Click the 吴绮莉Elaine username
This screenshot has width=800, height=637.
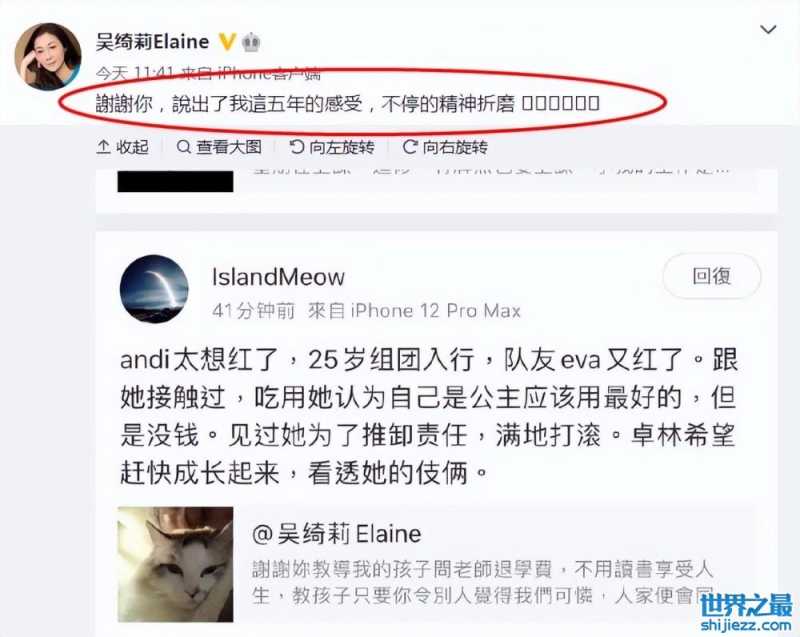coord(153,42)
